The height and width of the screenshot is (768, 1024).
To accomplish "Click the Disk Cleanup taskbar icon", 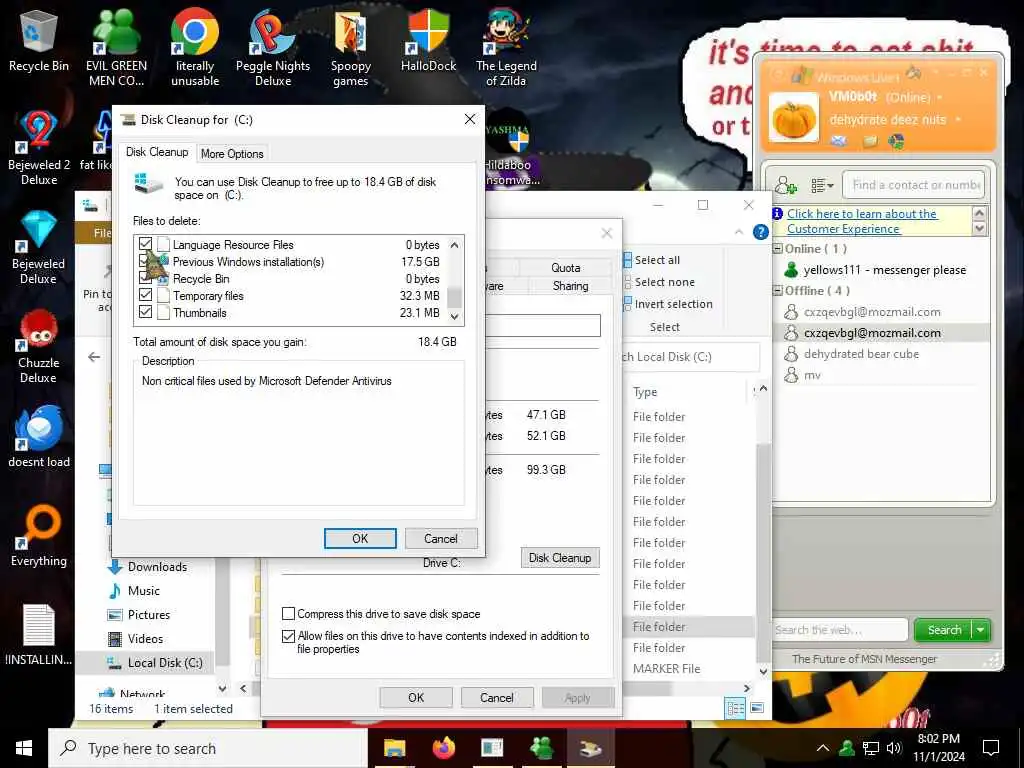I will [590, 748].
